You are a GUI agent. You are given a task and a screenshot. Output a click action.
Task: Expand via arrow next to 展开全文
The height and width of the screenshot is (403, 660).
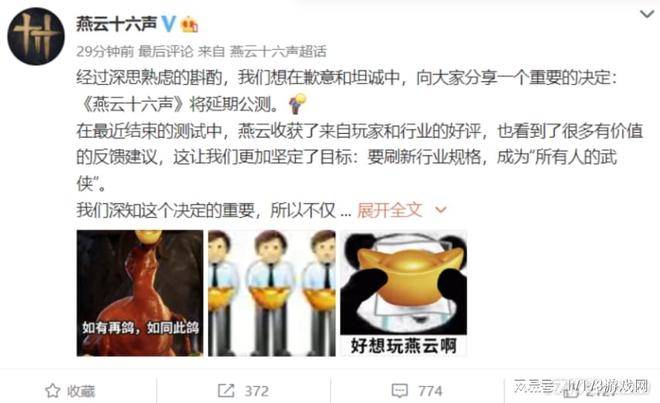pos(440,209)
